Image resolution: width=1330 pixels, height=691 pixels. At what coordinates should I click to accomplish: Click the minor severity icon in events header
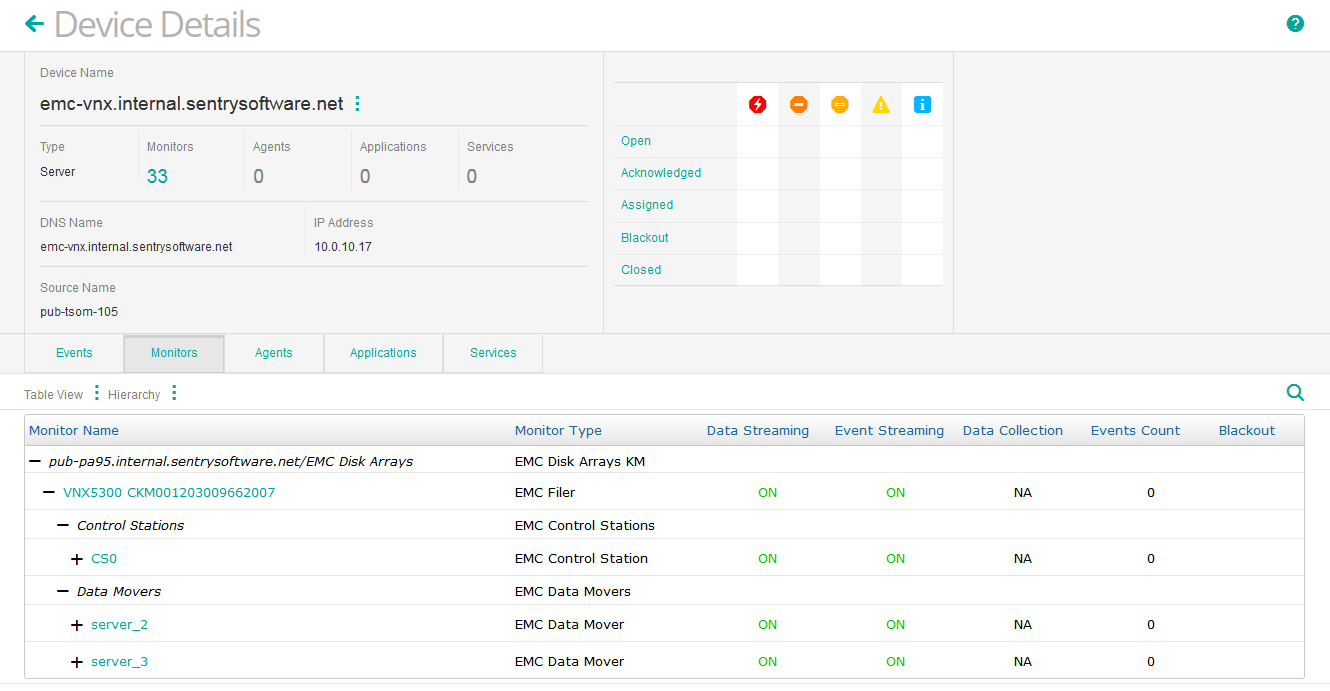click(x=840, y=103)
